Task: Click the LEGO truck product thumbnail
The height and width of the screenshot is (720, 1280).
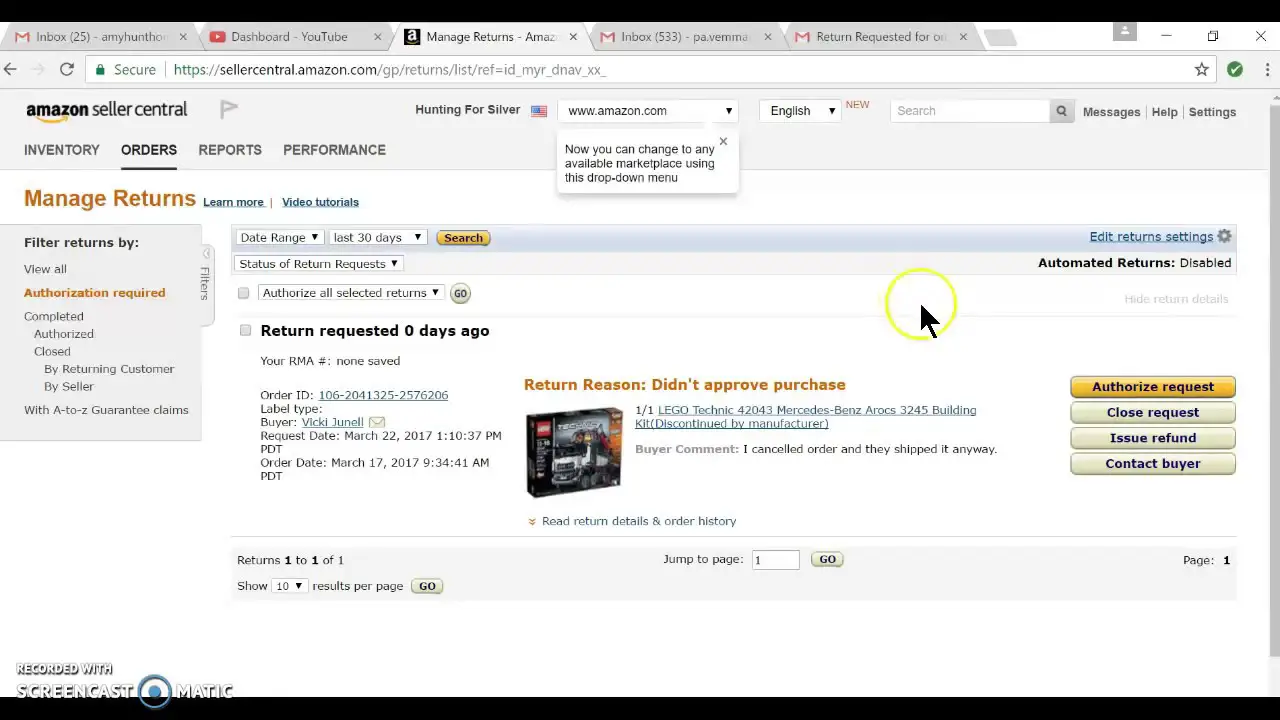Action: click(x=574, y=452)
